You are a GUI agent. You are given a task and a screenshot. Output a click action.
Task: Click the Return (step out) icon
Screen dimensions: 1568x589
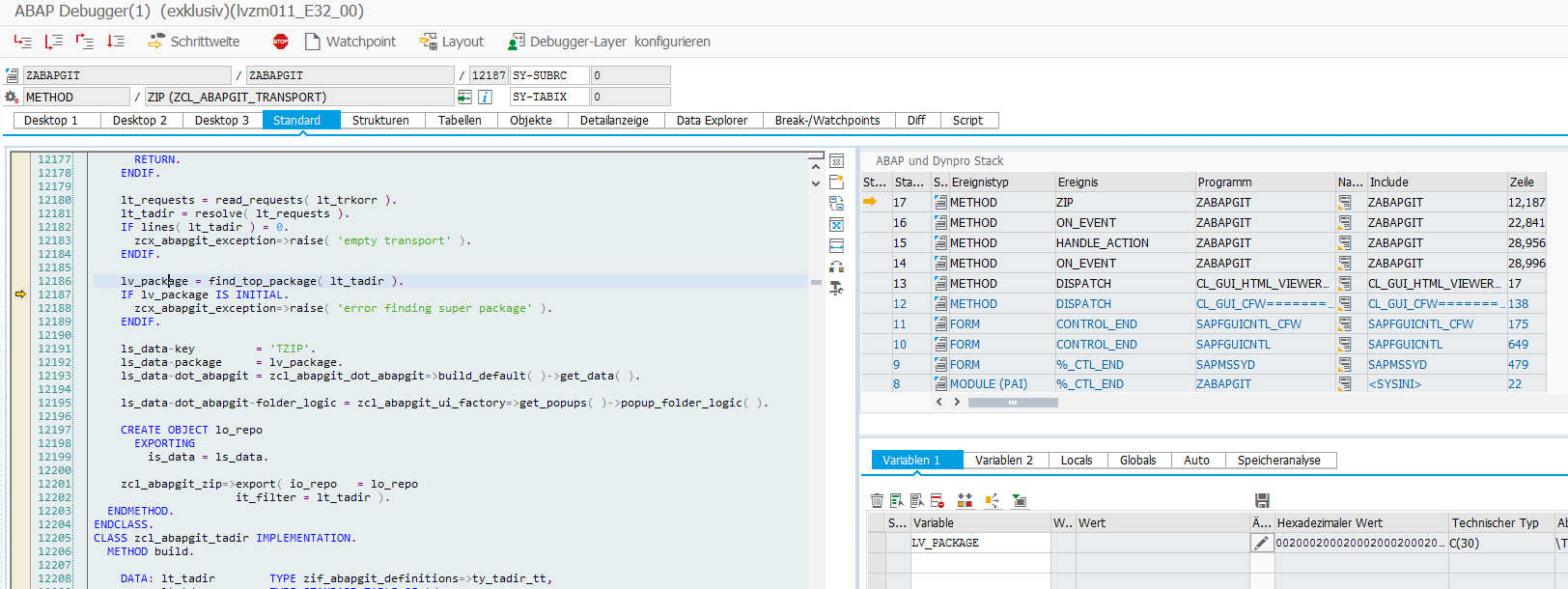point(84,42)
